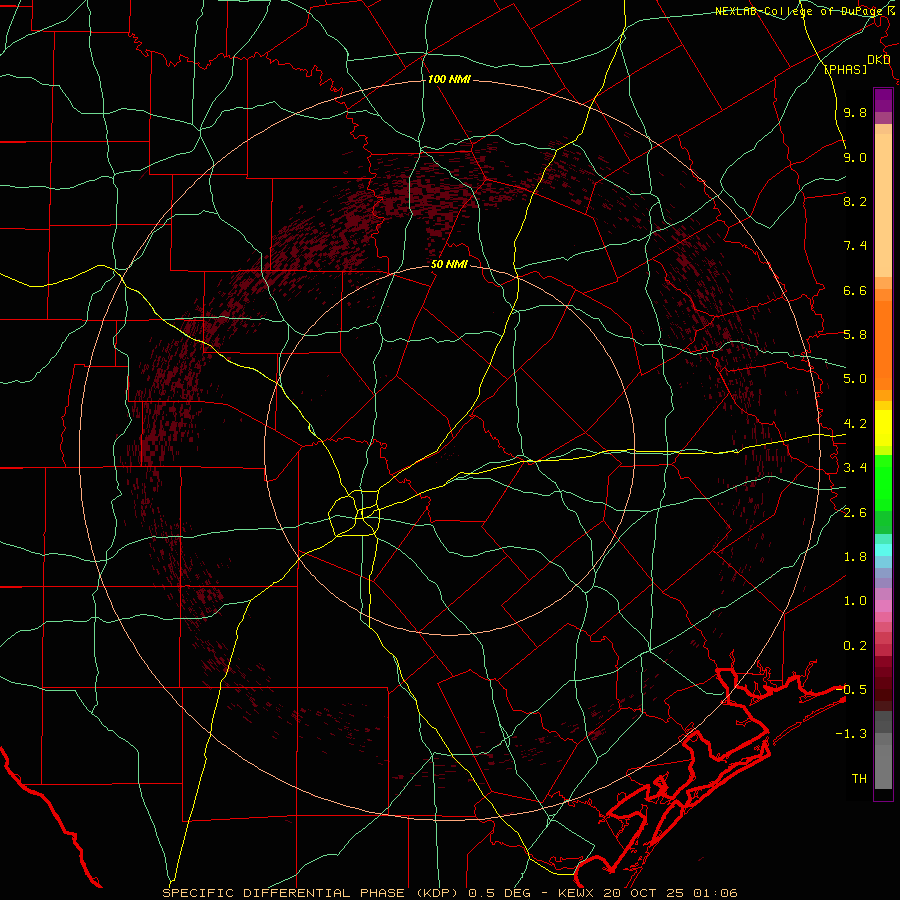
Task: Pick the cyan swatch in the color bar
Action: tap(883, 550)
